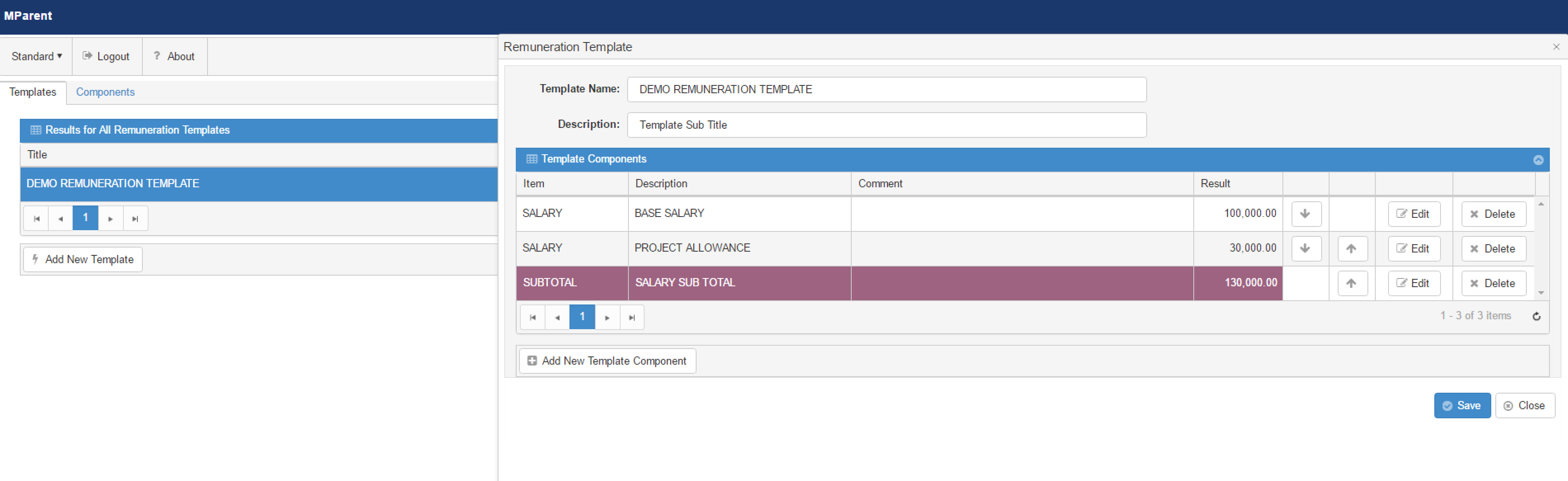Click the Template Name input field
1568x481 pixels.
[x=886, y=90]
